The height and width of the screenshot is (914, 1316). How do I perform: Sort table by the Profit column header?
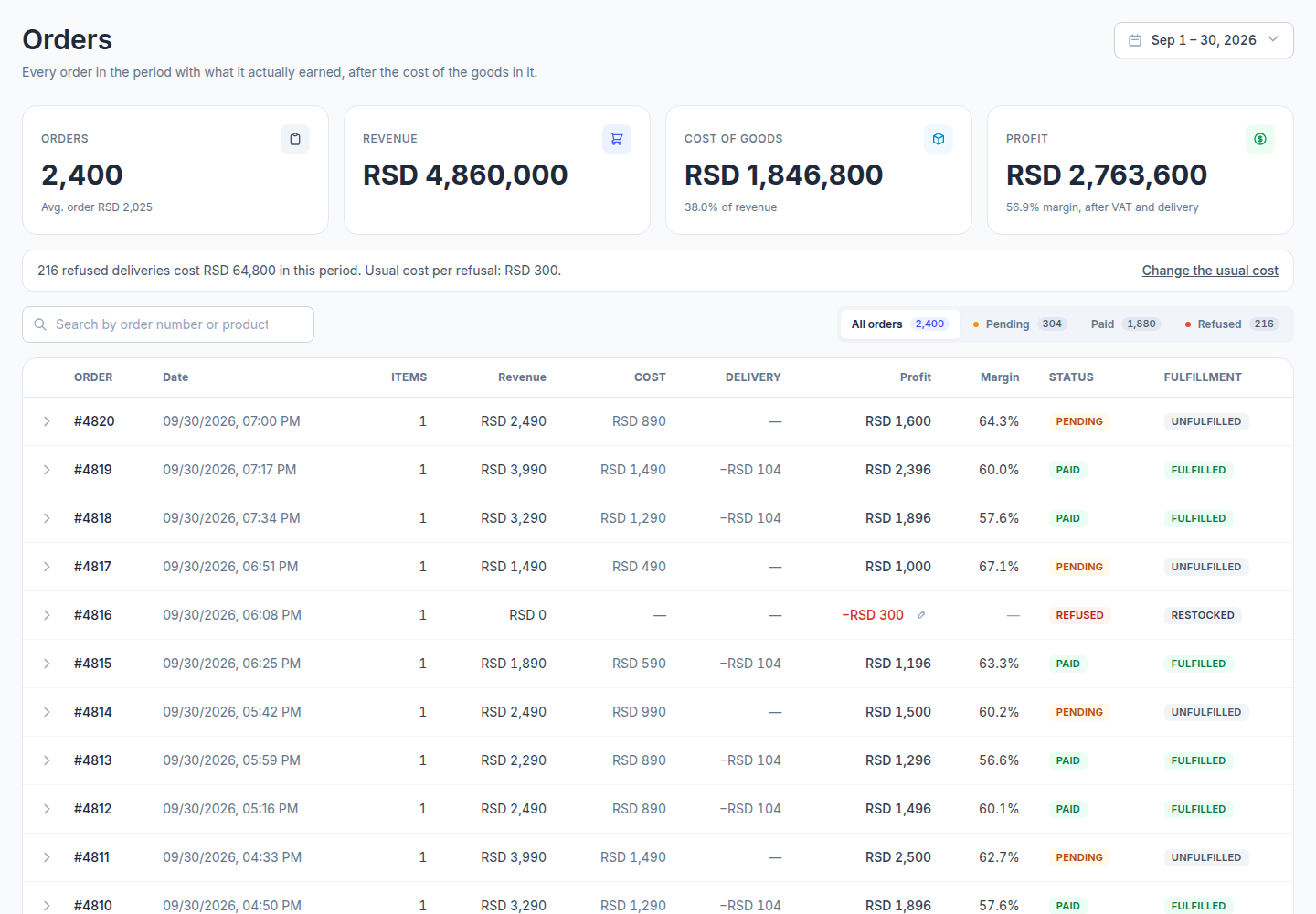coord(915,377)
